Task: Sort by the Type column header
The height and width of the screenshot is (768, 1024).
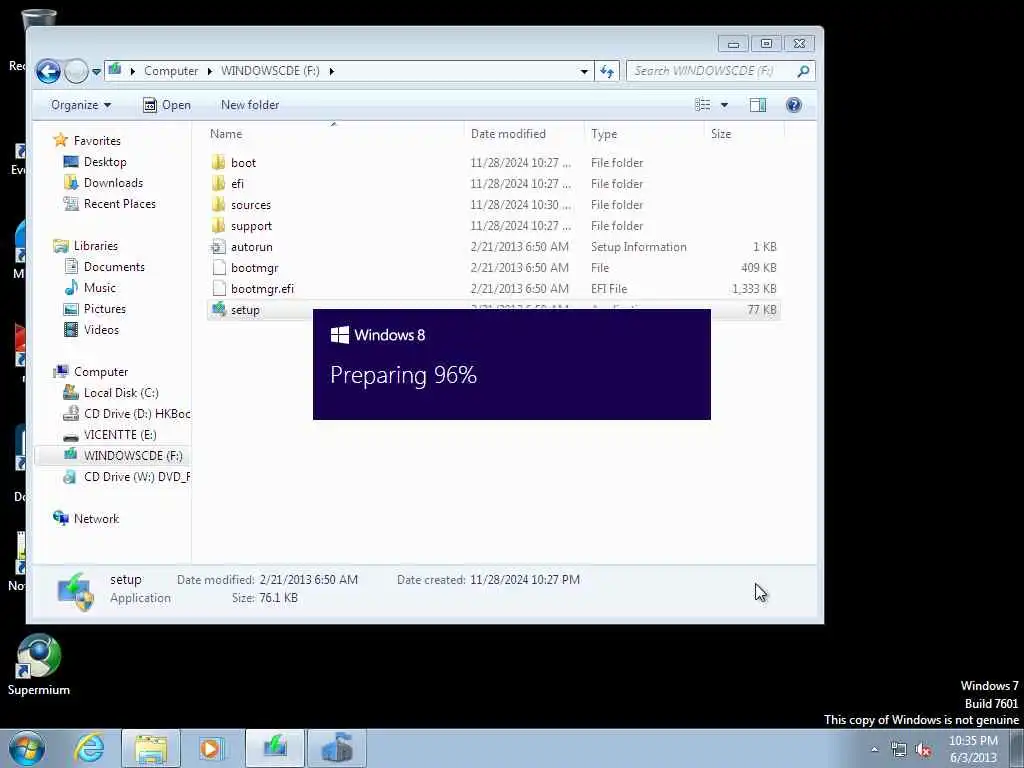Action: click(604, 134)
